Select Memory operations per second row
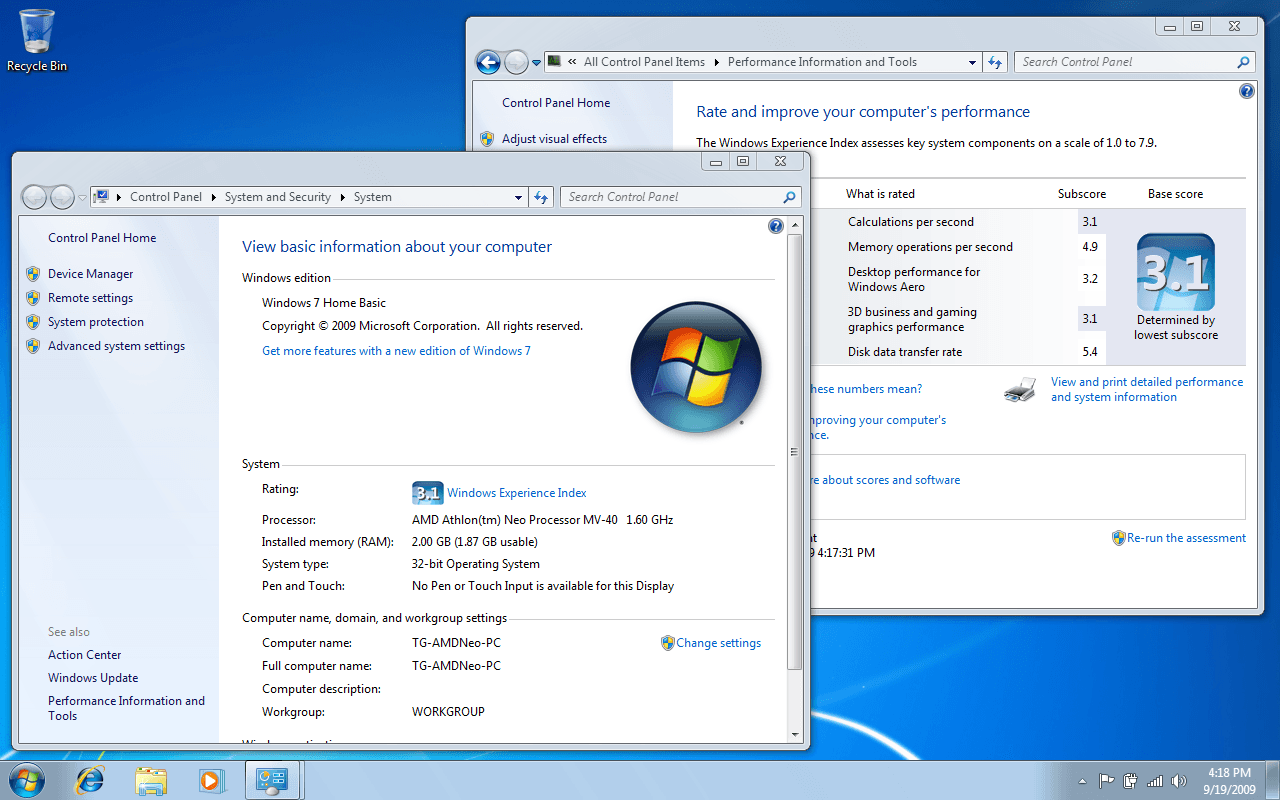Viewport: 1280px width, 800px height. 957,247
